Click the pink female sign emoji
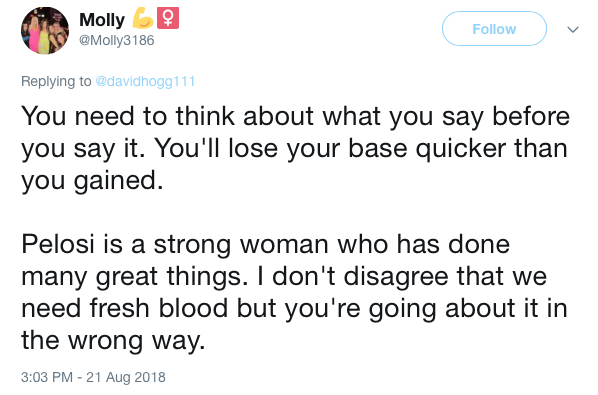 [x=168, y=18]
